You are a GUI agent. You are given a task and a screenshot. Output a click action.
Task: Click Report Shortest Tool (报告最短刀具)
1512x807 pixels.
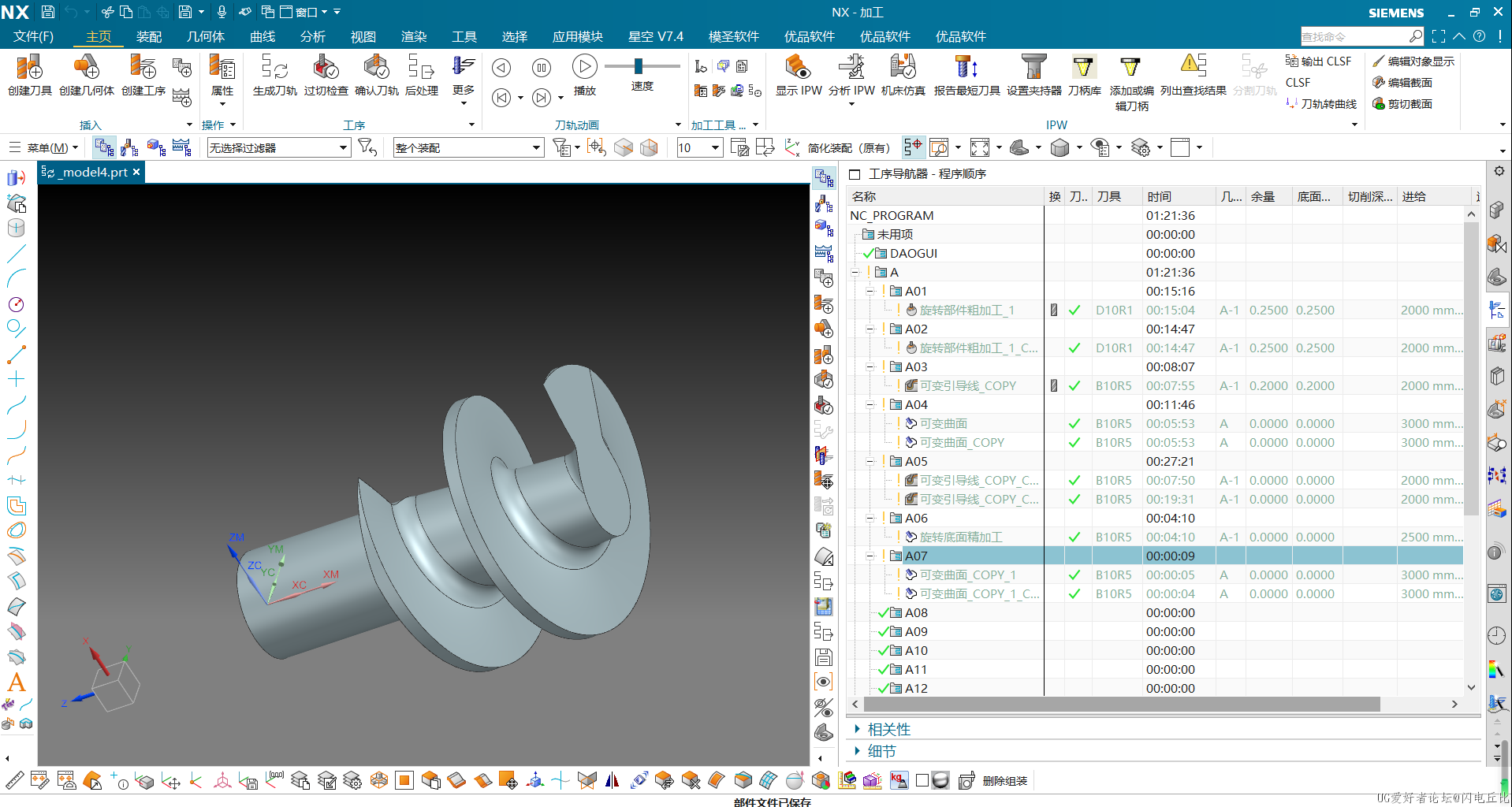tap(966, 75)
